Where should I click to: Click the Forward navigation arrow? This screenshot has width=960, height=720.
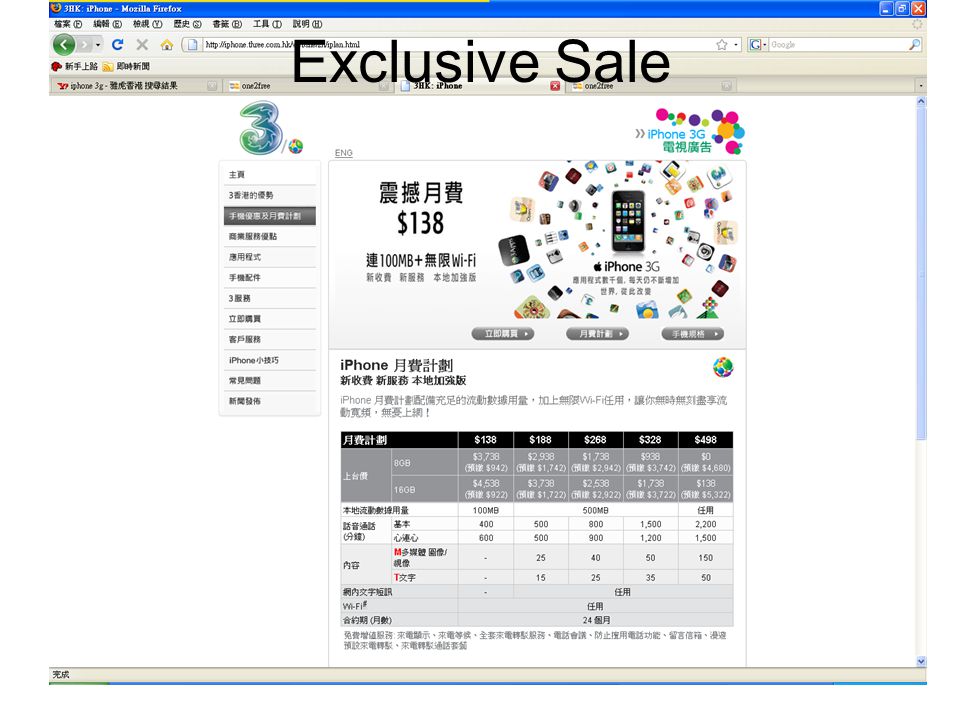click(x=84, y=45)
